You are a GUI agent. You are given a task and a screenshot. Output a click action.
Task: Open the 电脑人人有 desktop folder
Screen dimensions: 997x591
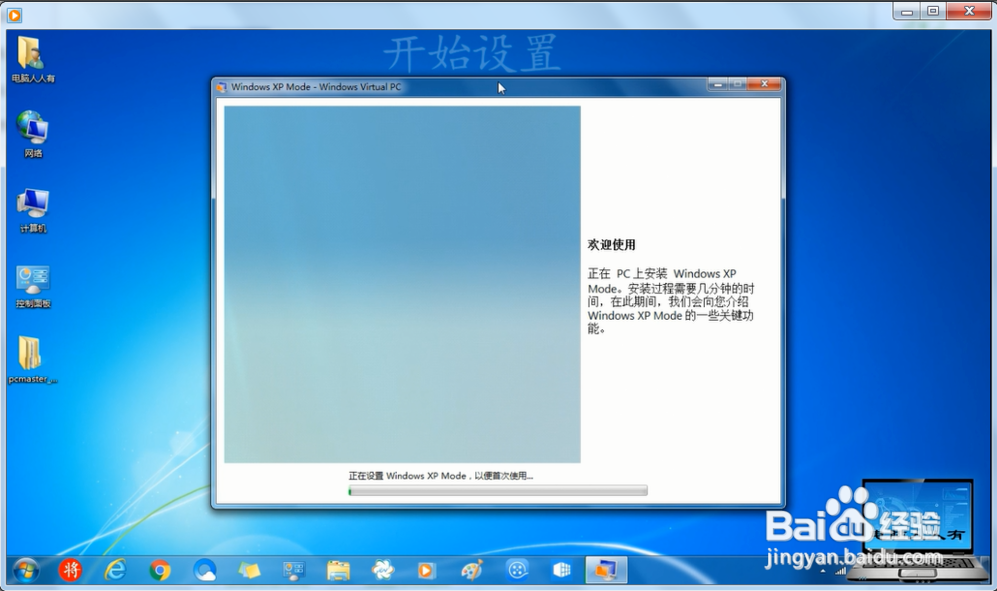pos(32,59)
